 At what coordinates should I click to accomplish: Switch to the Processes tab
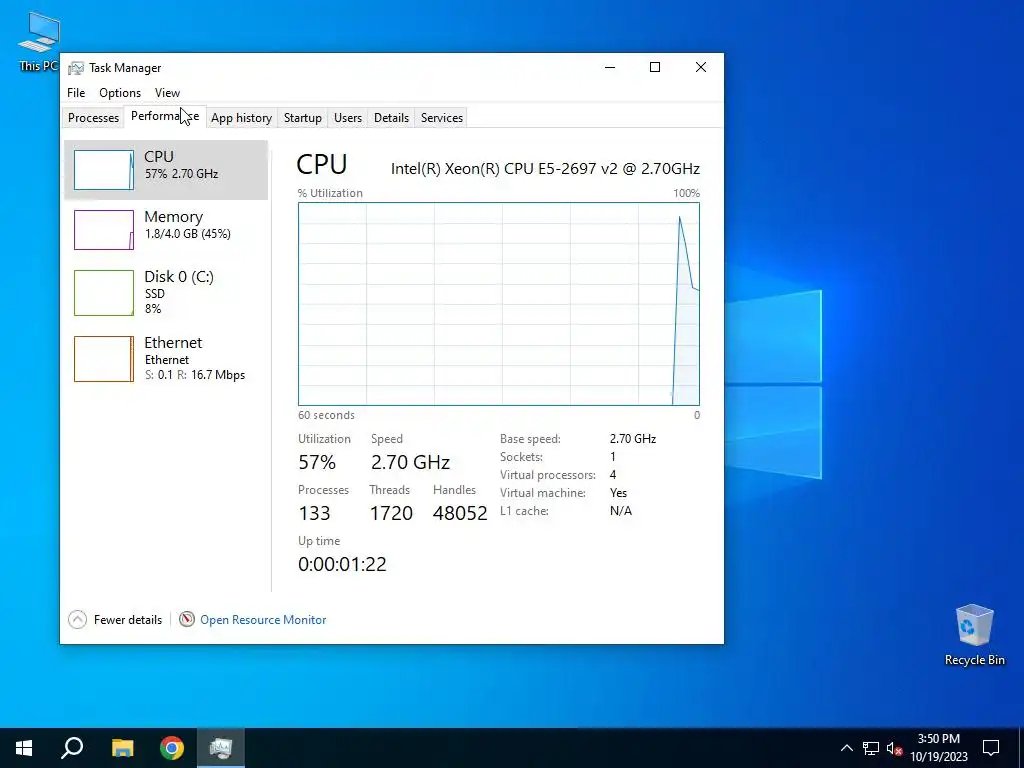tap(93, 118)
